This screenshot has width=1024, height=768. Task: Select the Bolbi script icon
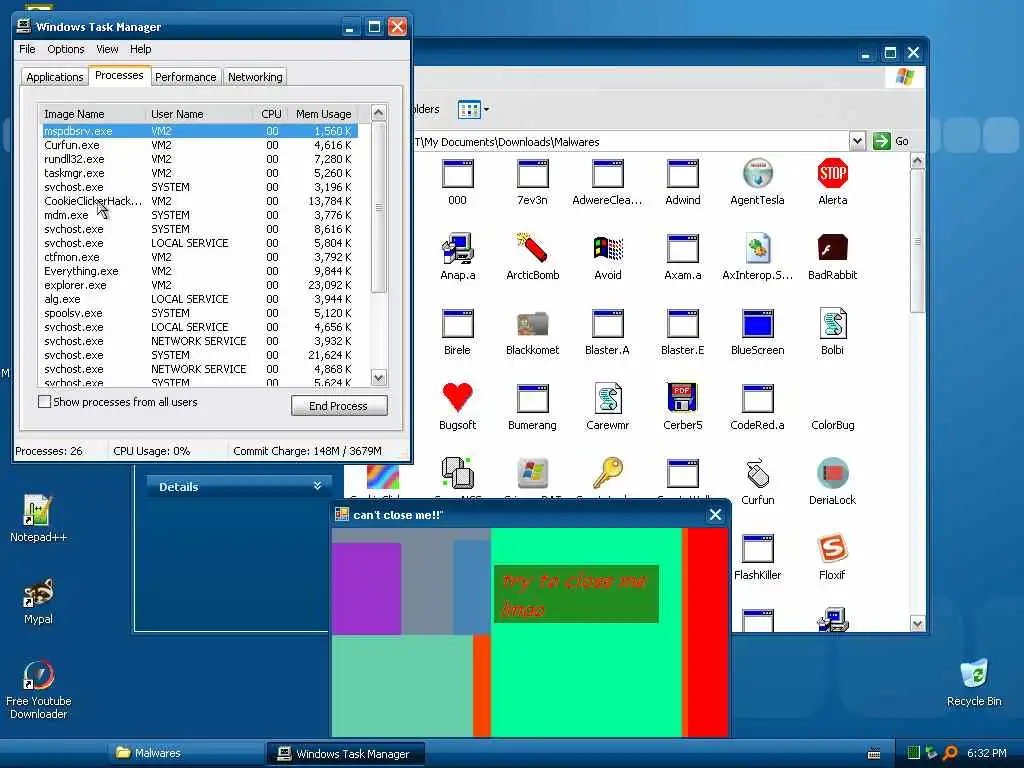pos(833,323)
